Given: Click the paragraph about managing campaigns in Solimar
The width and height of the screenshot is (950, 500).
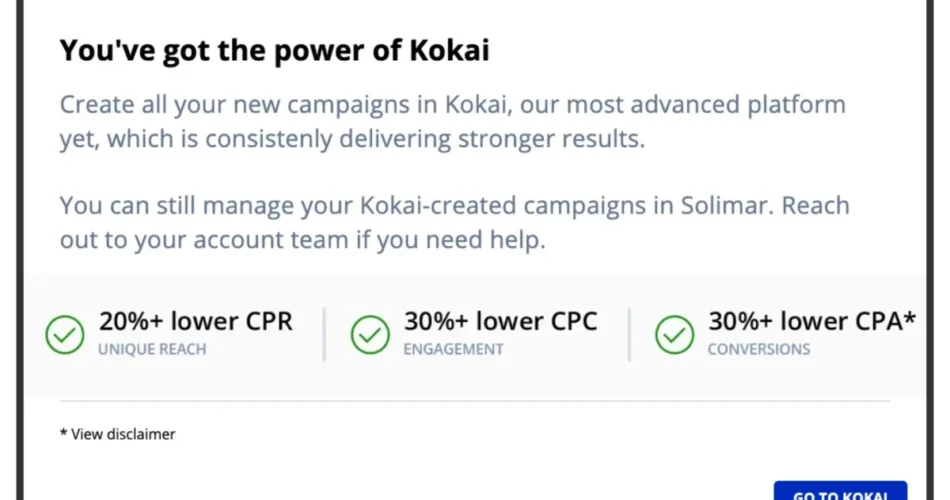Looking at the screenshot, I should pos(454,222).
